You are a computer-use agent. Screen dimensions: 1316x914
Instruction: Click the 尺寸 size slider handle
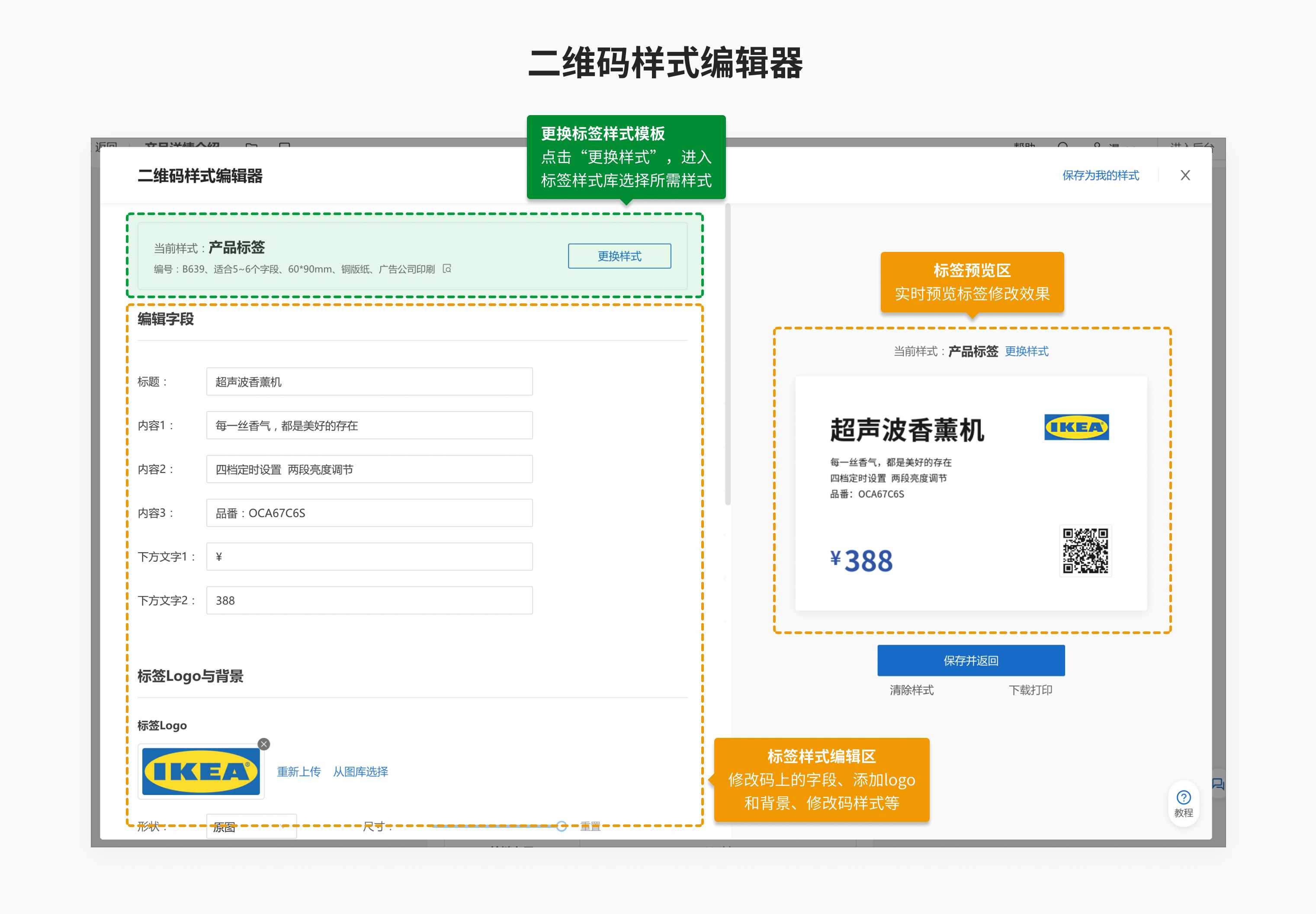(562, 826)
